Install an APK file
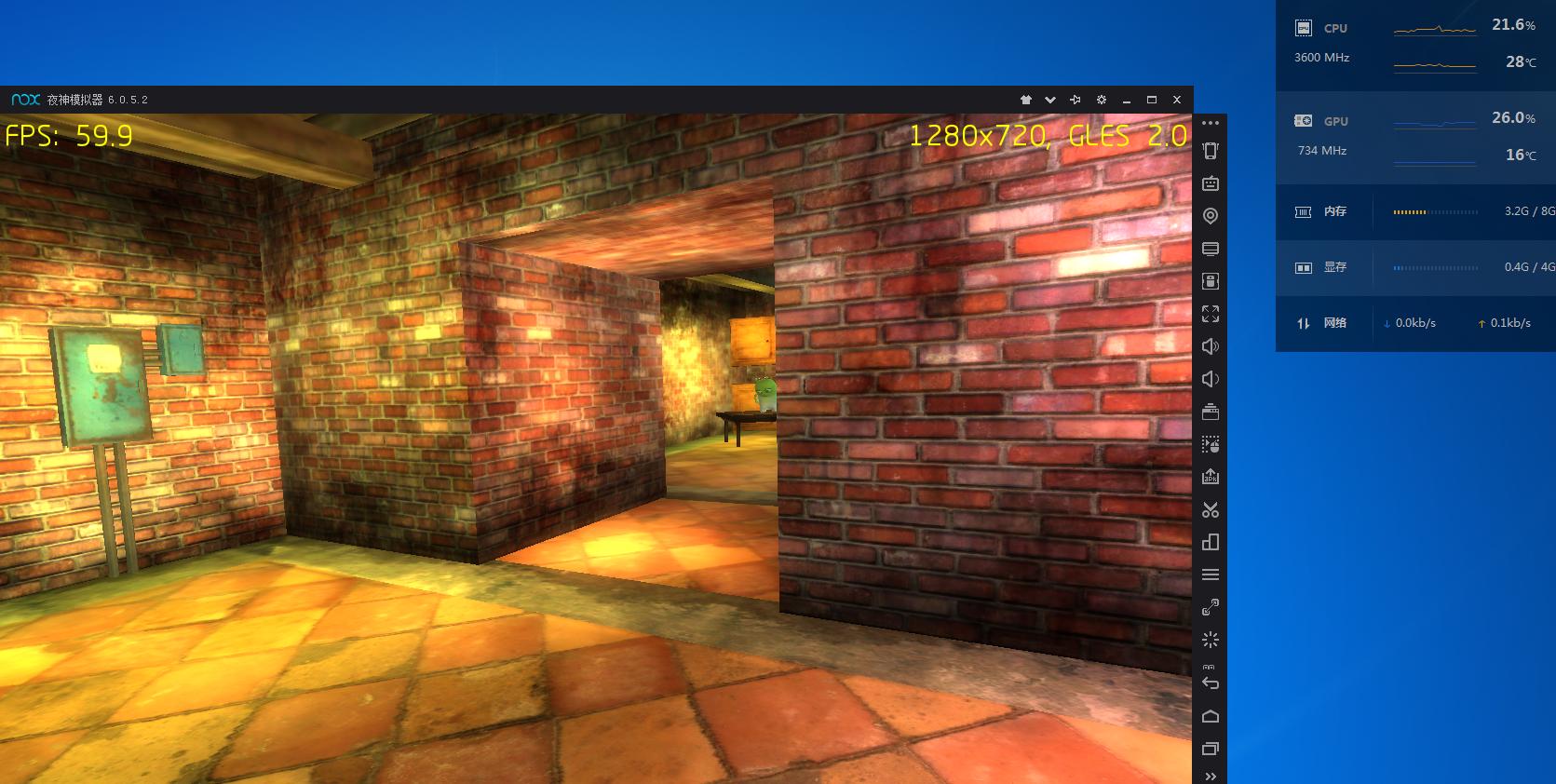This screenshot has width=1556, height=784. pos(1211,477)
